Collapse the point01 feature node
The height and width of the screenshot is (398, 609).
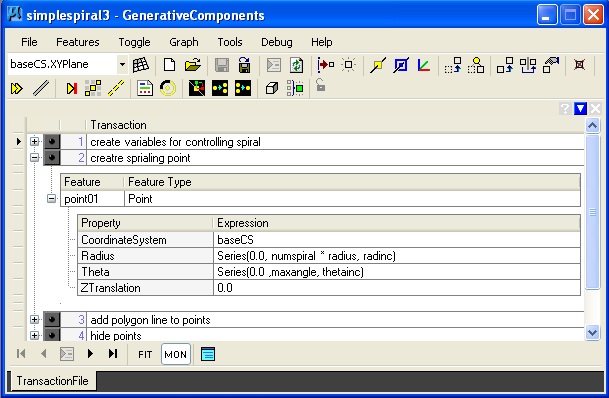(x=51, y=199)
